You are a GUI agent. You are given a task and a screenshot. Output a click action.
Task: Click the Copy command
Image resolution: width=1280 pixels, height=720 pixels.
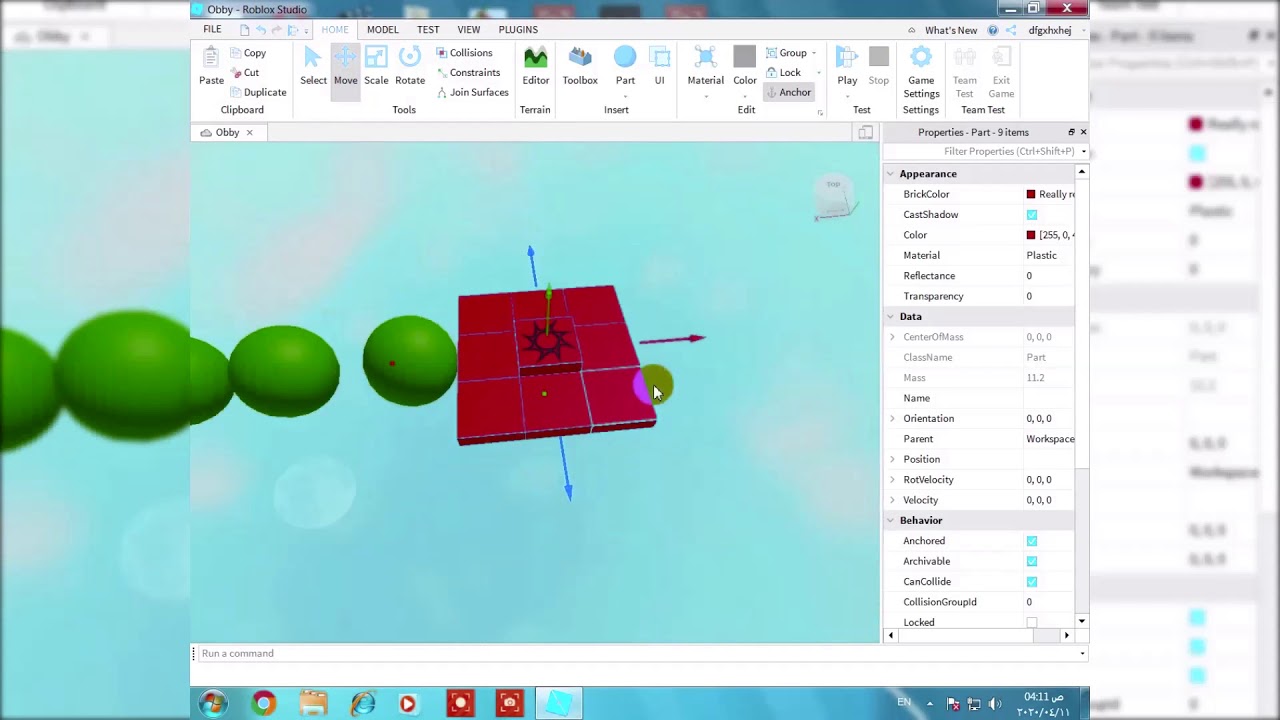click(248, 53)
